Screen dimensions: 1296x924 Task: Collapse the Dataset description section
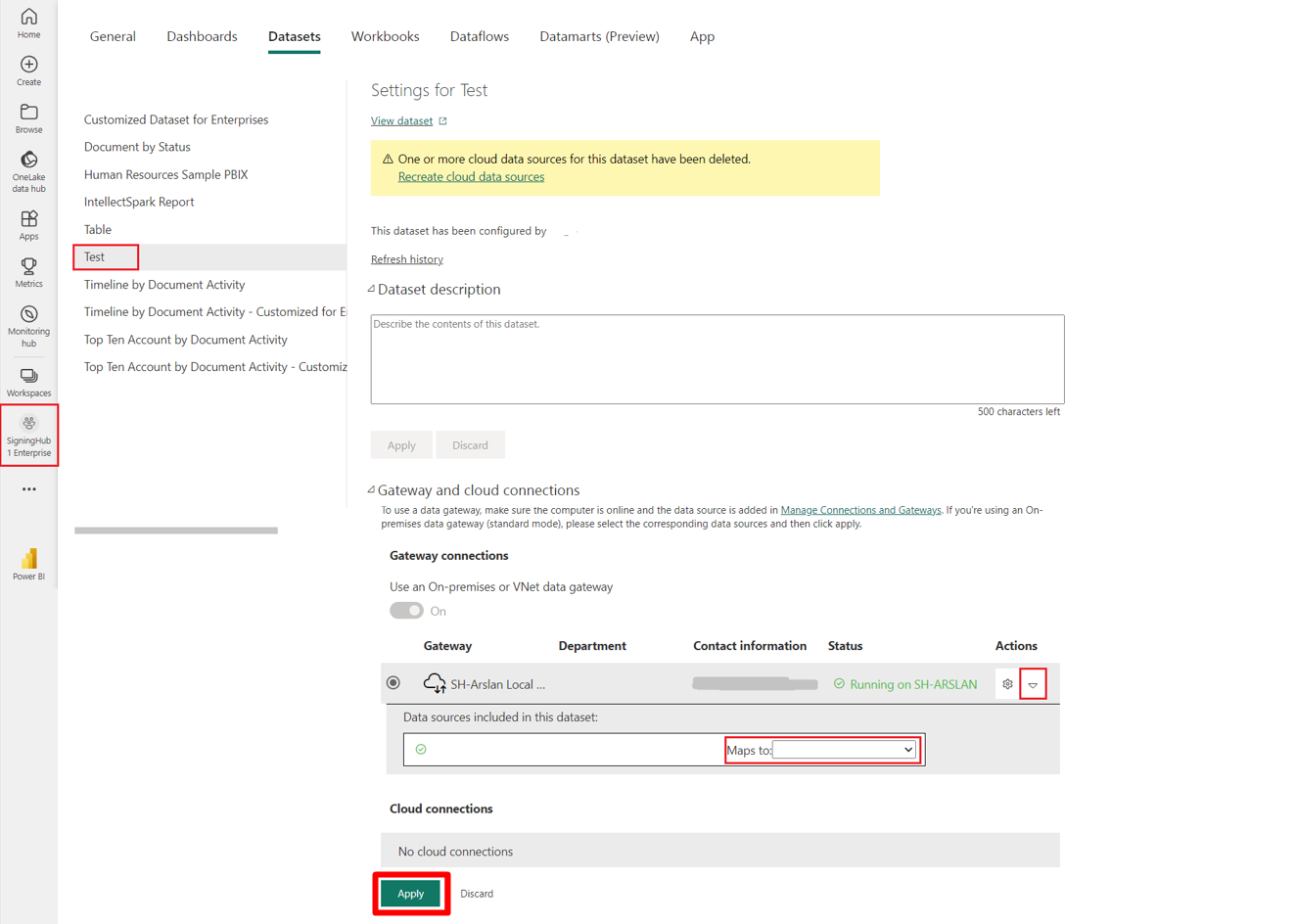[371, 289]
